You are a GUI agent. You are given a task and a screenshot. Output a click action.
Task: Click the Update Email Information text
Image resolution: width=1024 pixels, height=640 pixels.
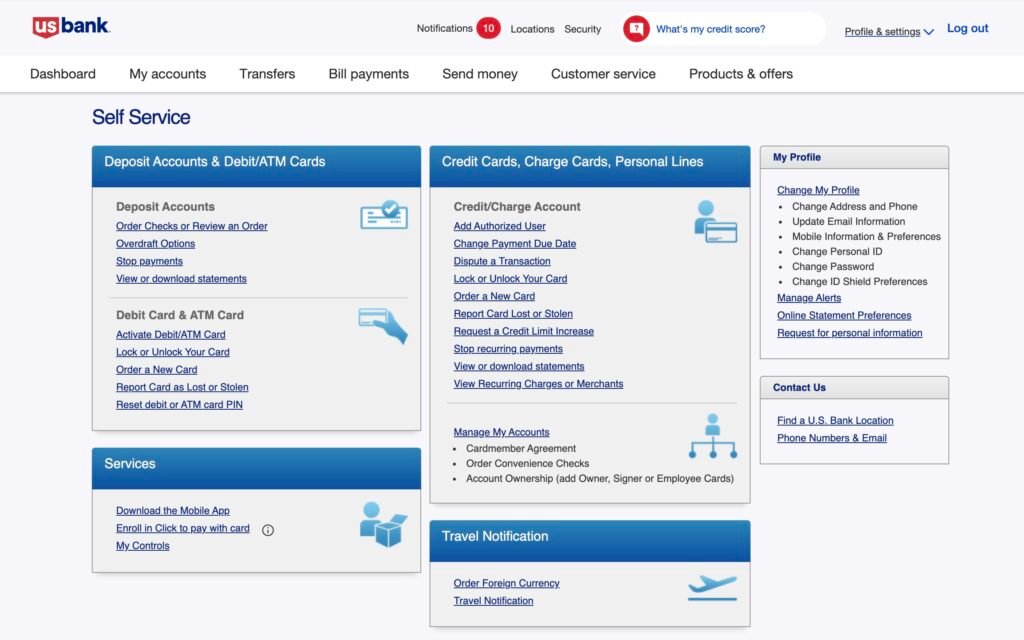point(848,221)
